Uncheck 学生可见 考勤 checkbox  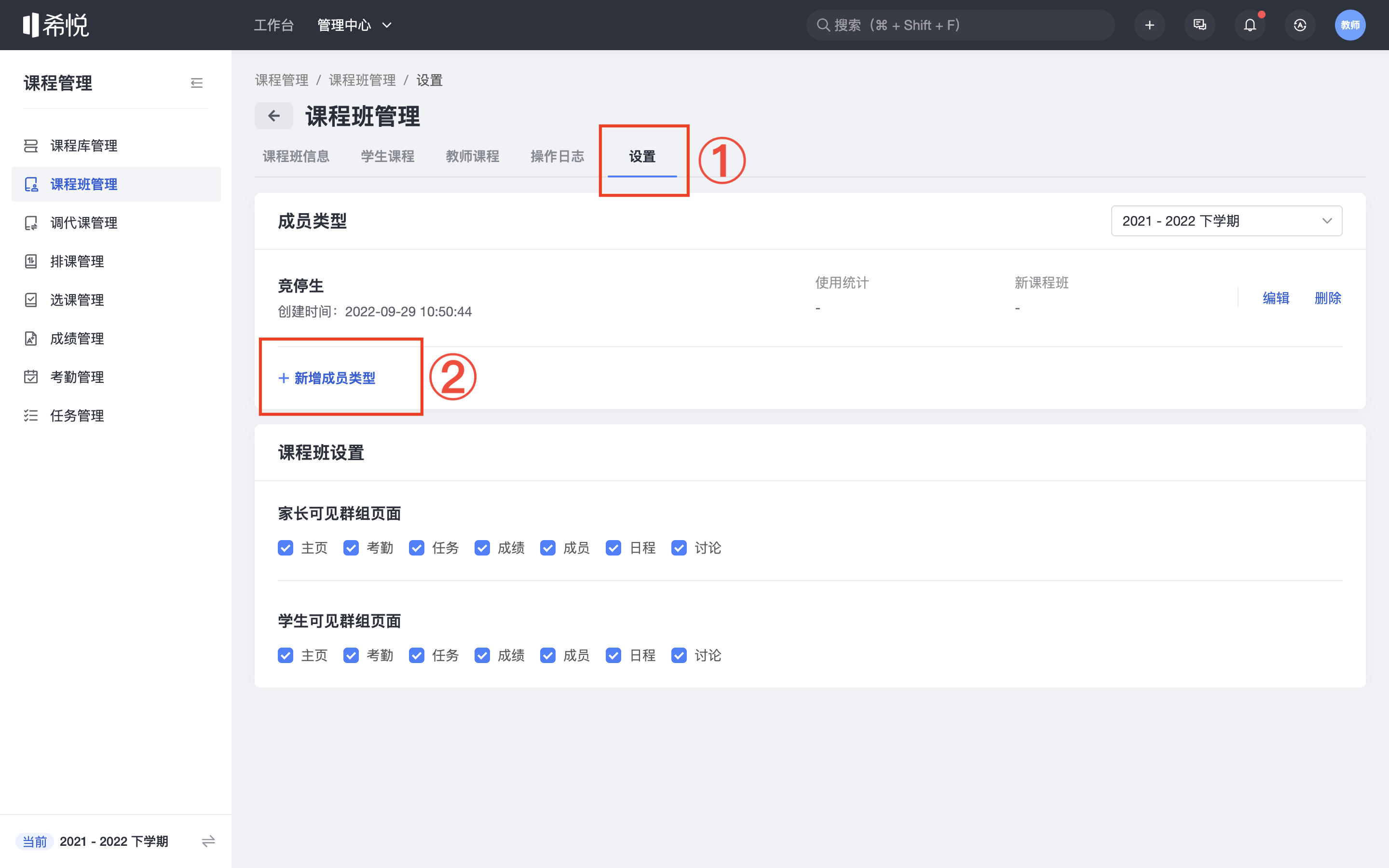(x=351, y=656)
